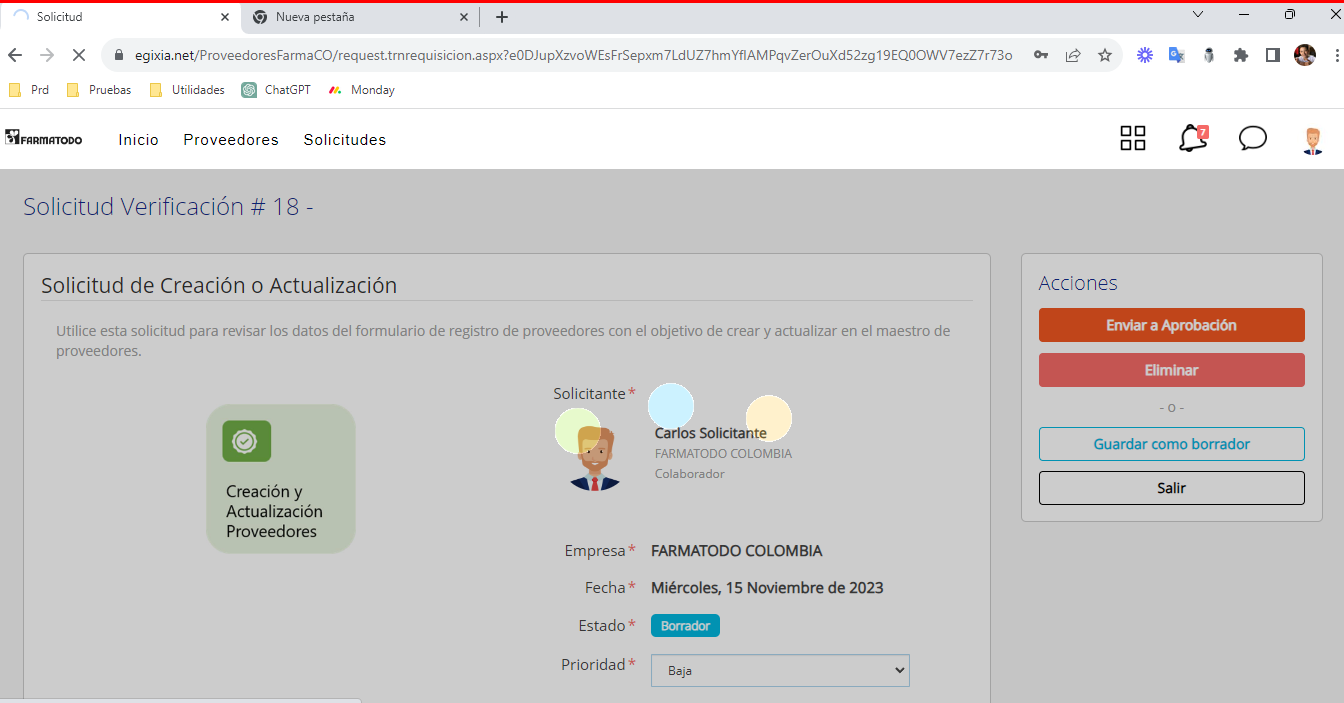
Task: Bookmark this page with the star icon
Action: [1104, 56]
